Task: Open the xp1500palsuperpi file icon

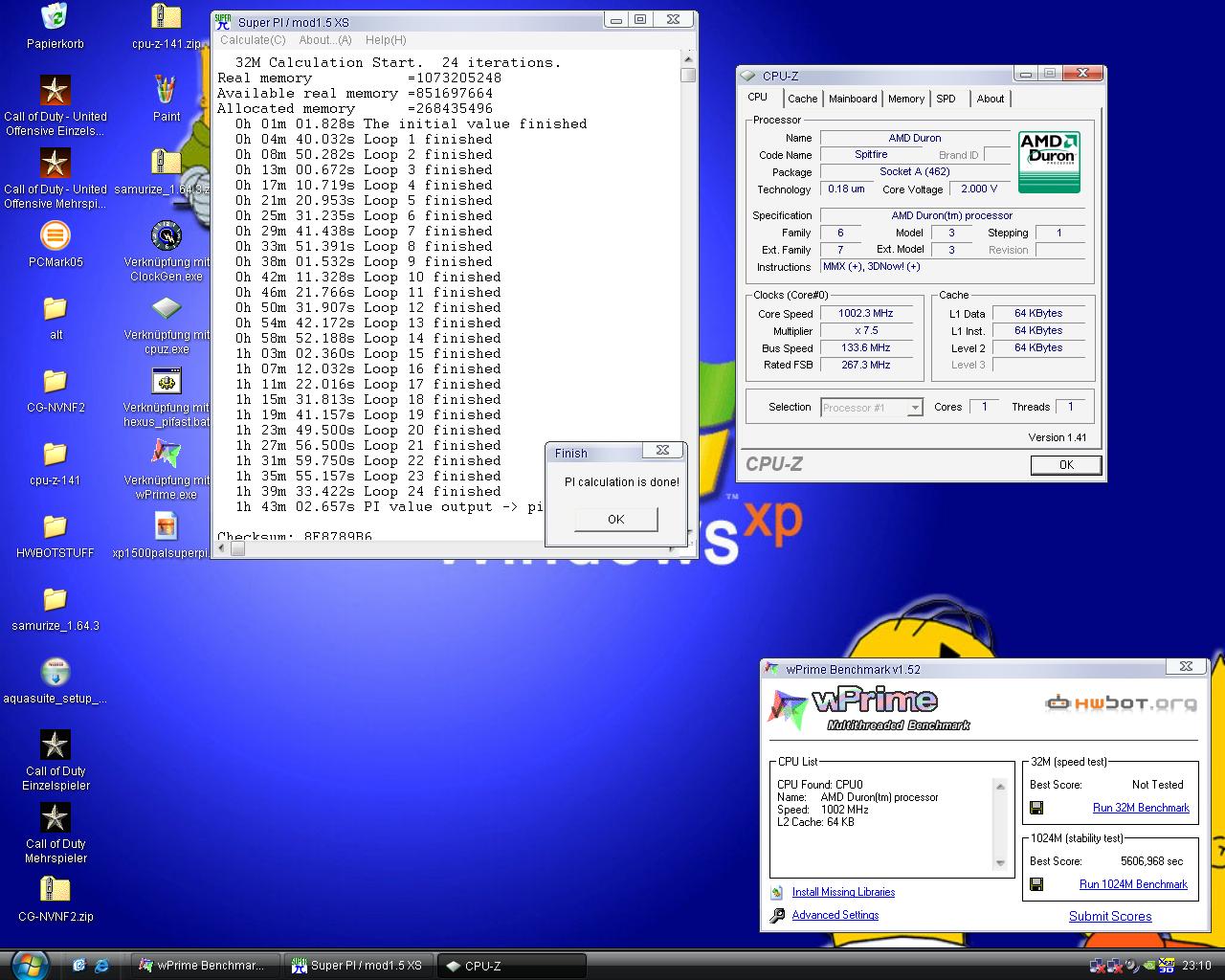Action: (167, 526)
